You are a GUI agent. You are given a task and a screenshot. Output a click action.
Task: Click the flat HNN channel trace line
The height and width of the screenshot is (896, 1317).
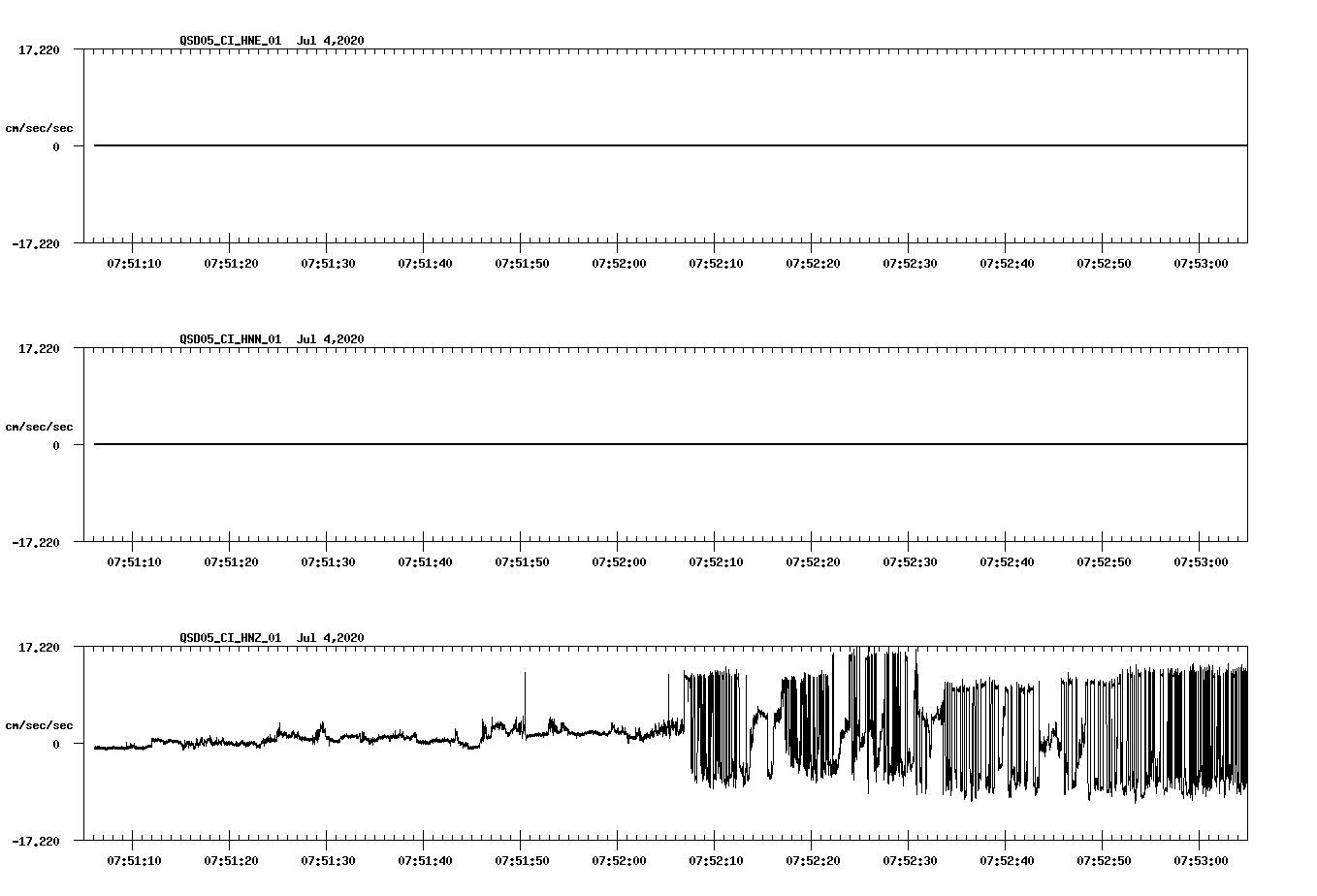click(x=670, y=444)
